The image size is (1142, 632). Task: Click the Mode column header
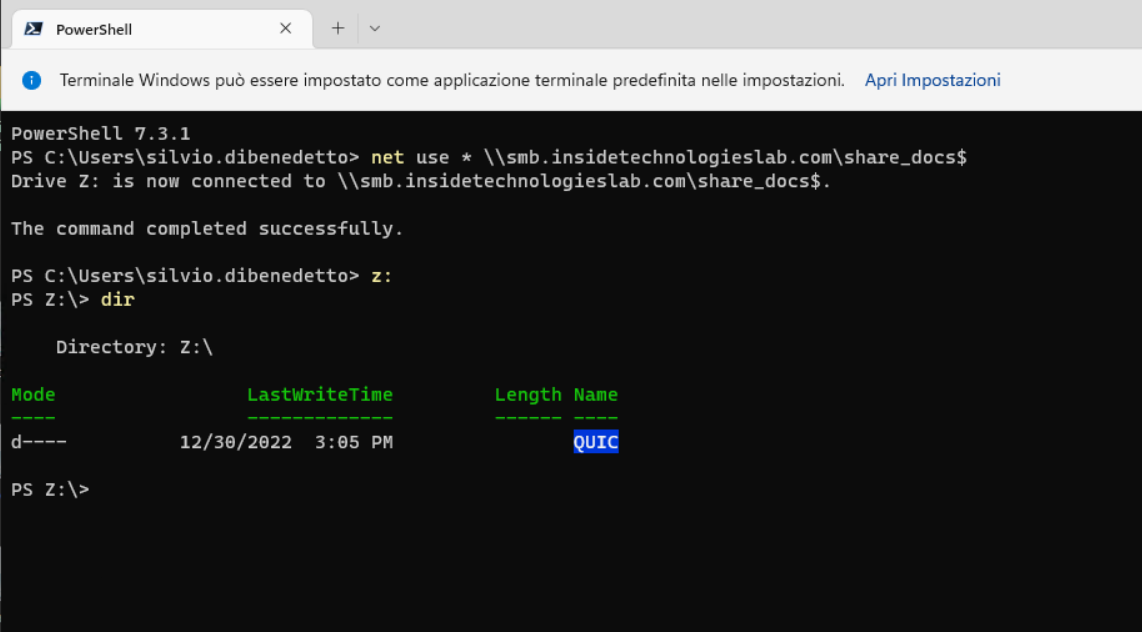(33, 395)
